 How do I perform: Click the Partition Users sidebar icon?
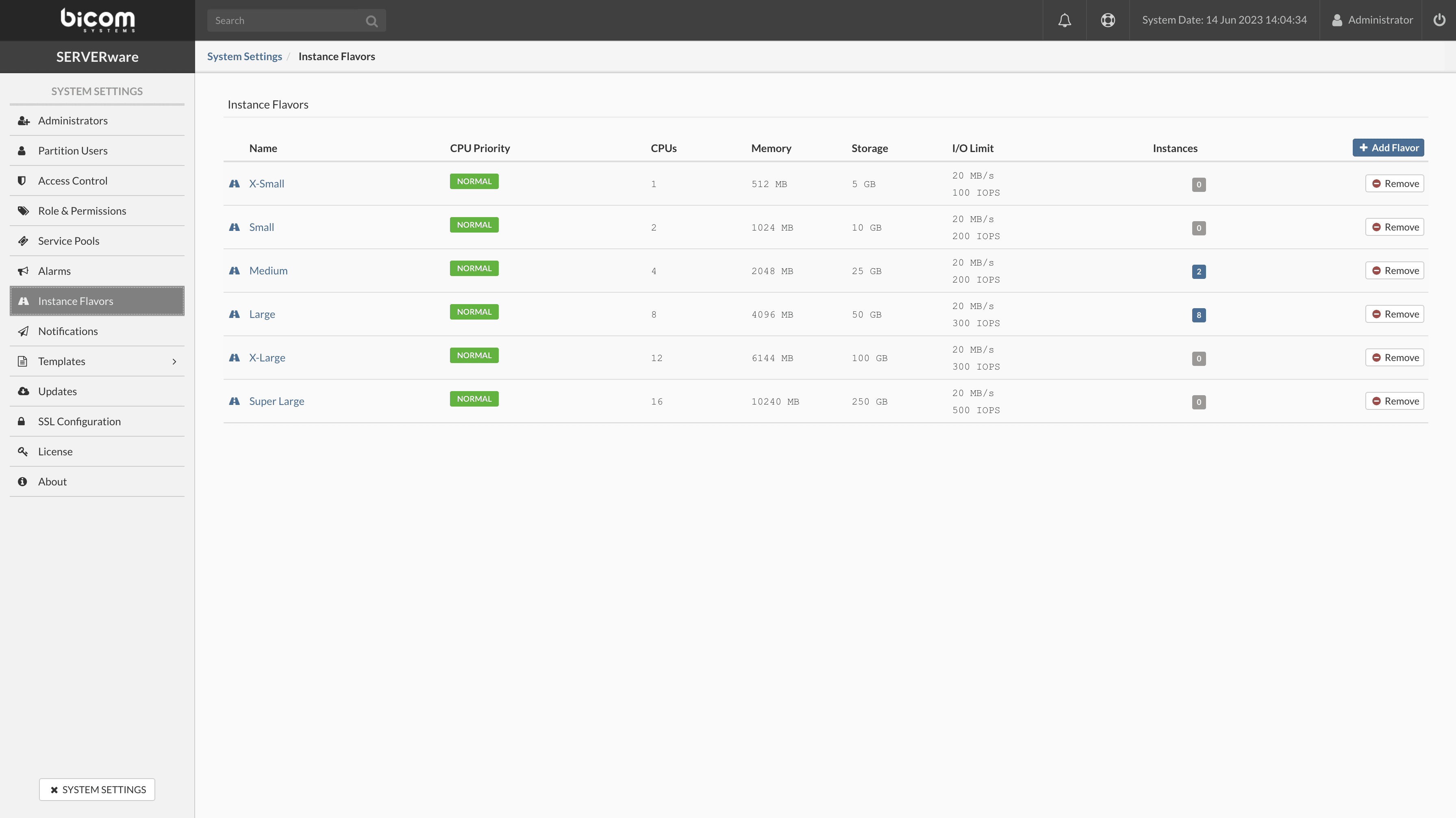click(22, 150)
